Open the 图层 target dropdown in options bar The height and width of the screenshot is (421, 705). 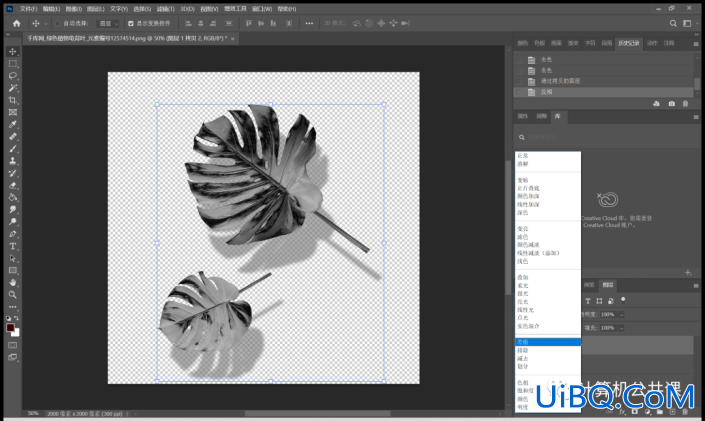point(109,23)
